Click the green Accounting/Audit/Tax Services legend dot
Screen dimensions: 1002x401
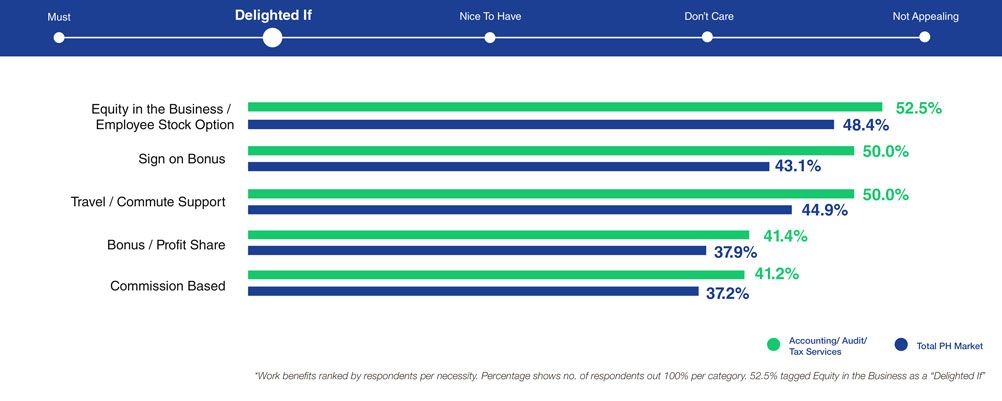(x=773, y=345)
